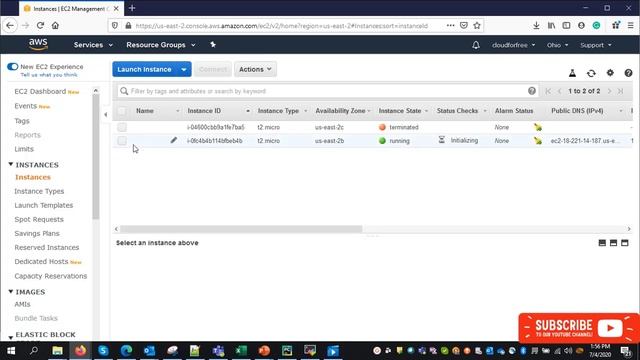Show the bottom details pane layout icon
The width and height of the screenshot is (640, 360).
click(602, 243)
